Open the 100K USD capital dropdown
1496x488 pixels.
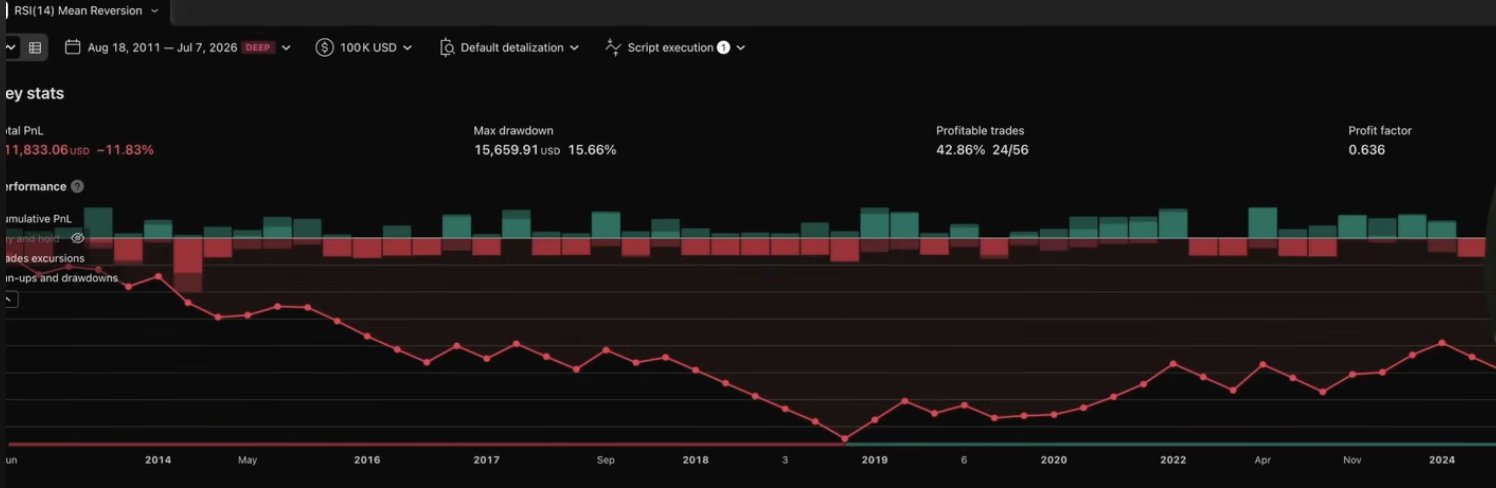pos(365,47)
